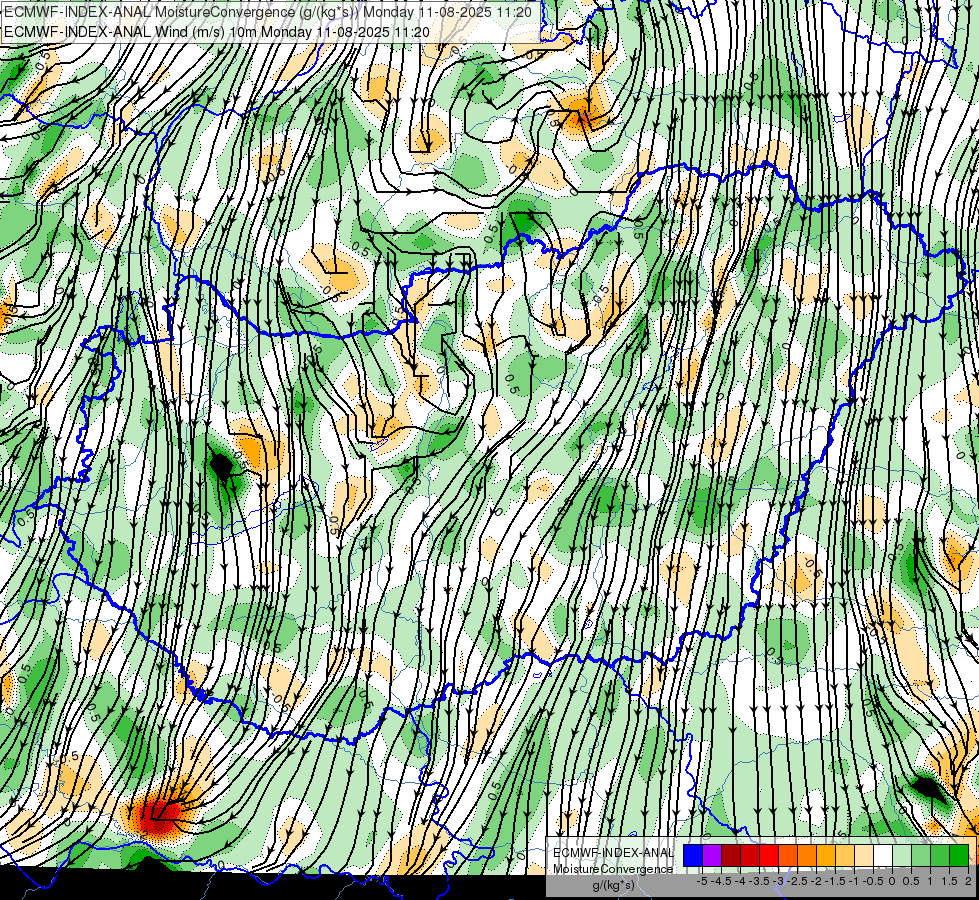The width and height of the screenshot is (979, 900).
Task: Pick the light orange swatch between -1.5 and -1
Action: (845, 856)
